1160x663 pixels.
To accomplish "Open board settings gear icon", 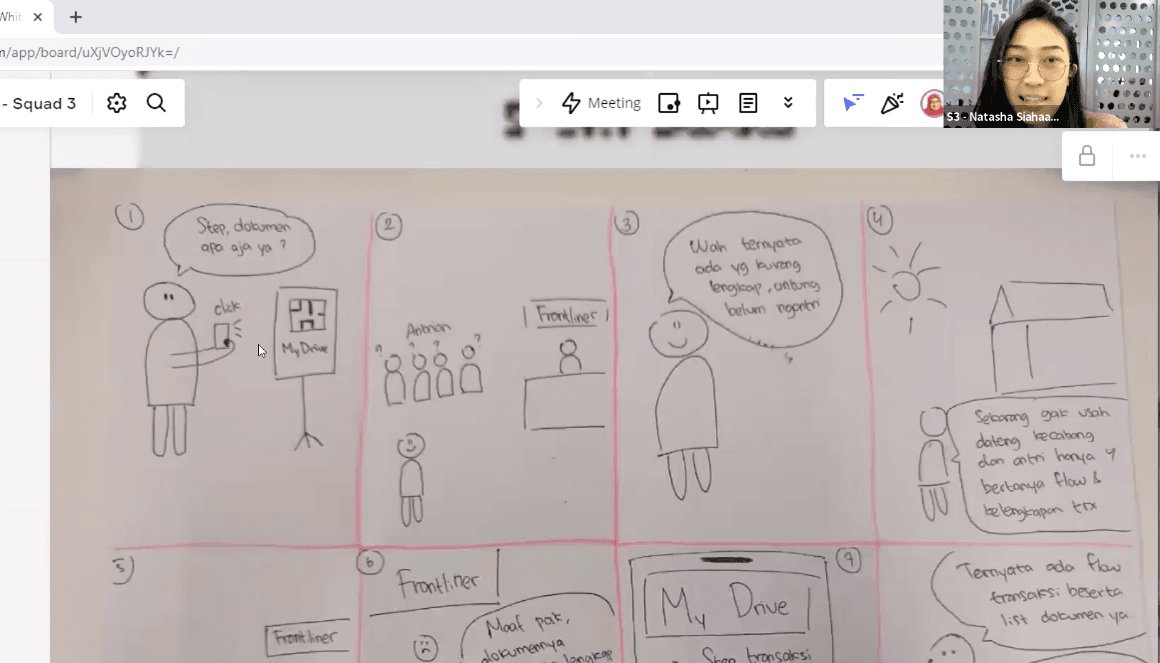I will tap(117, 103).
